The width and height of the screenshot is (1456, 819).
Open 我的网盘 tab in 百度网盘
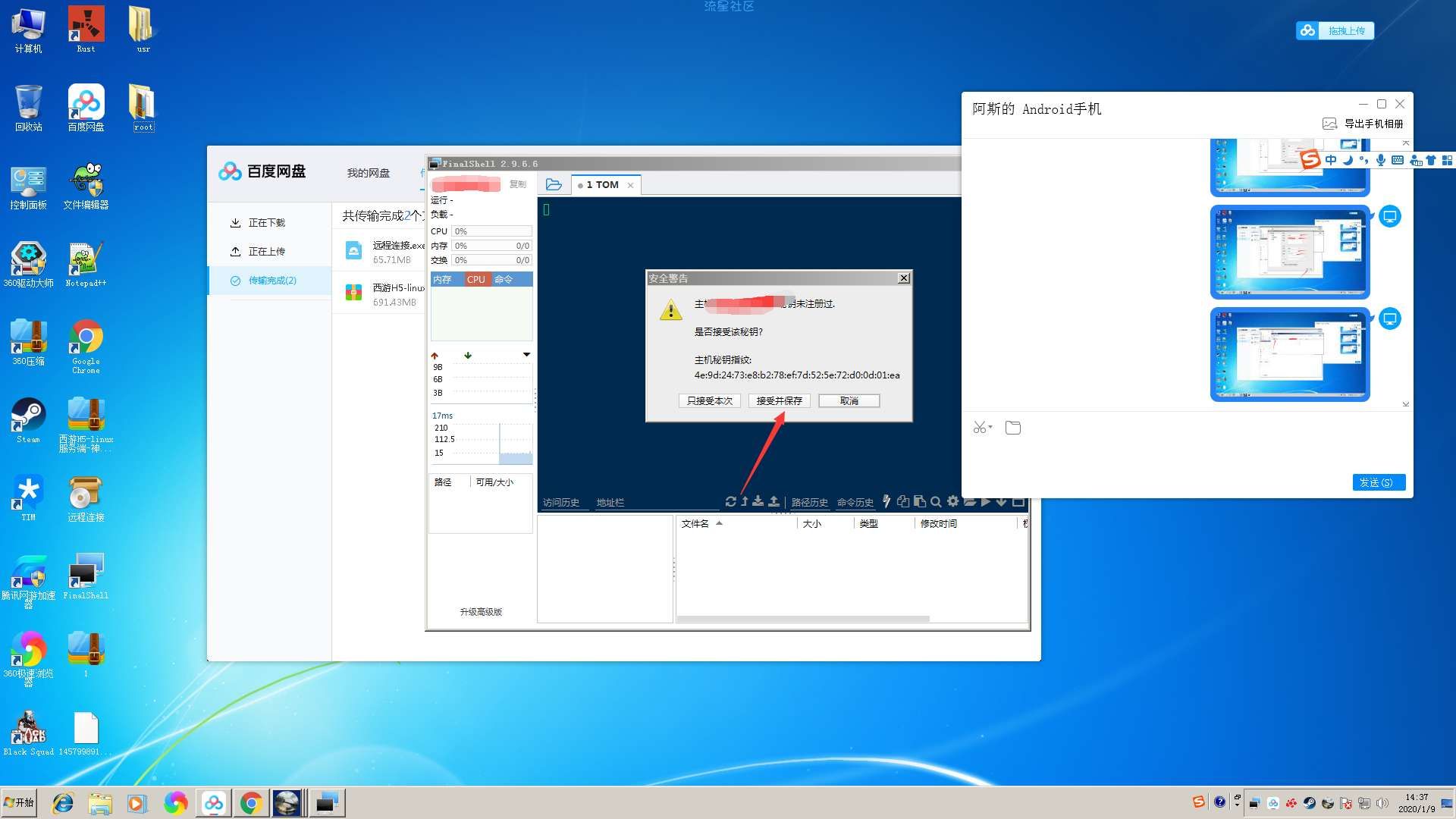[x=369, y=173]
